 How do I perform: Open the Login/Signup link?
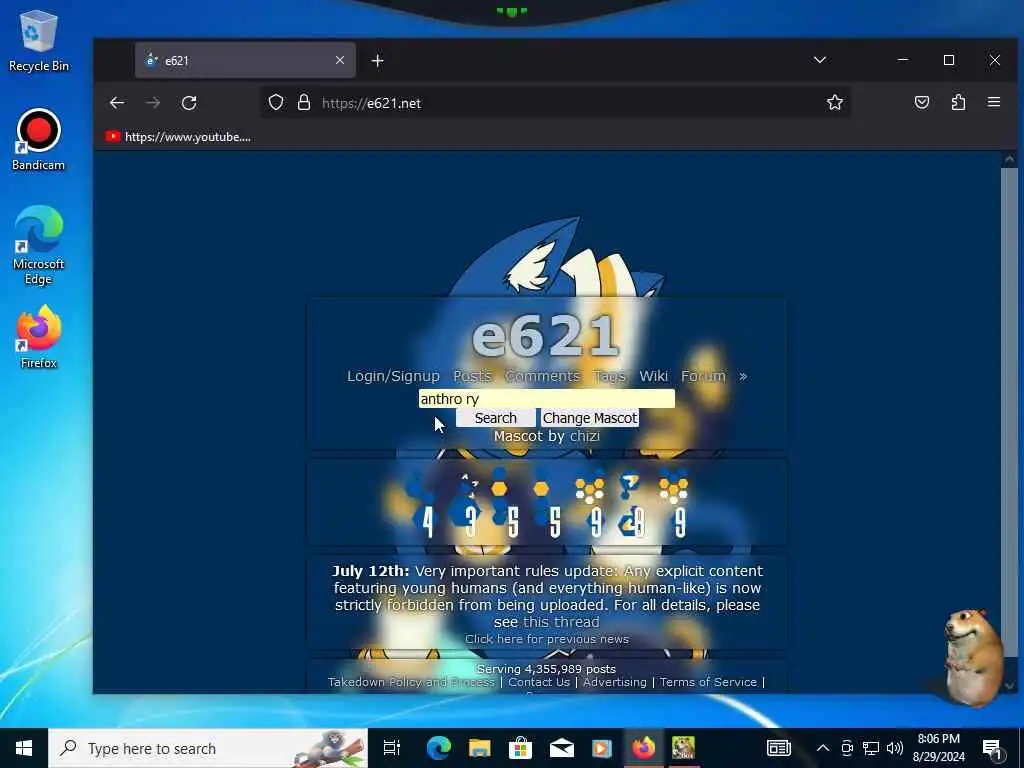coord(393,376)
